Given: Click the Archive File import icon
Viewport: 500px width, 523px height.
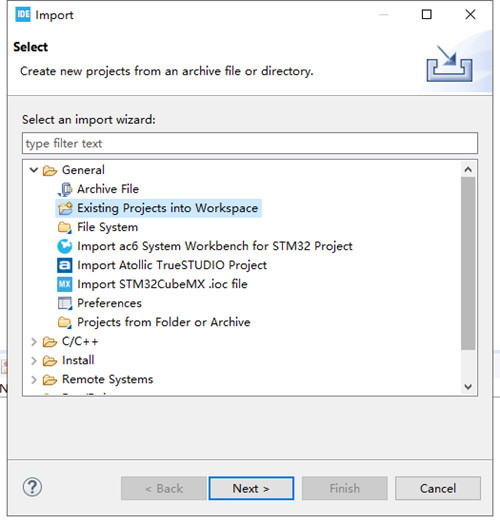Looking at the screenshot, I should [65, 189].
